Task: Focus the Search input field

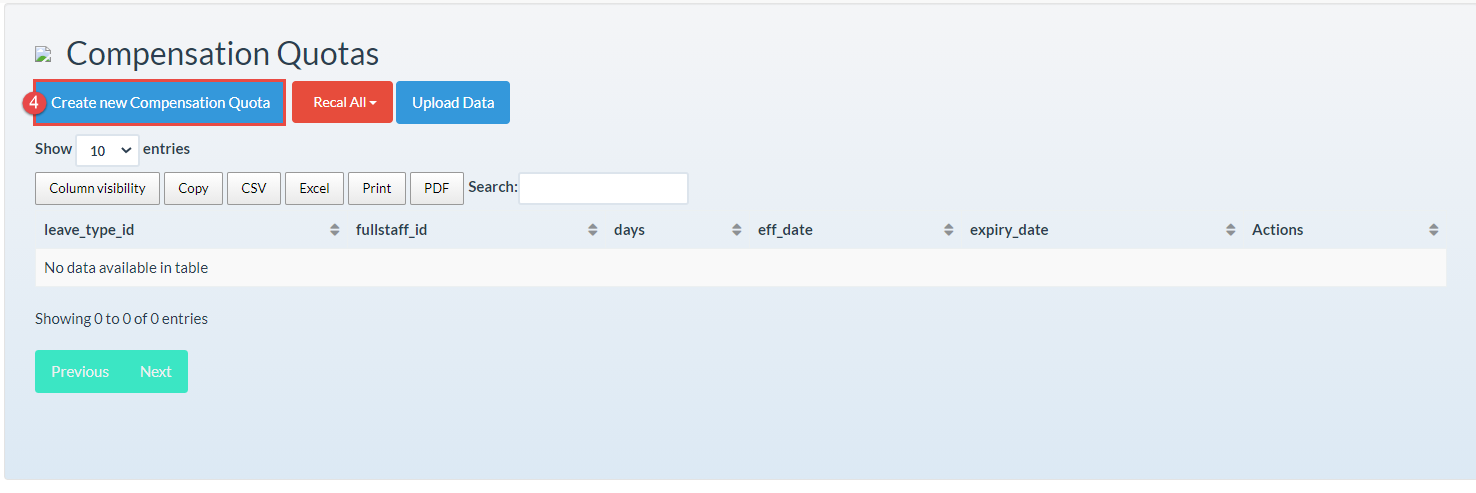Action: click(603, 188)
